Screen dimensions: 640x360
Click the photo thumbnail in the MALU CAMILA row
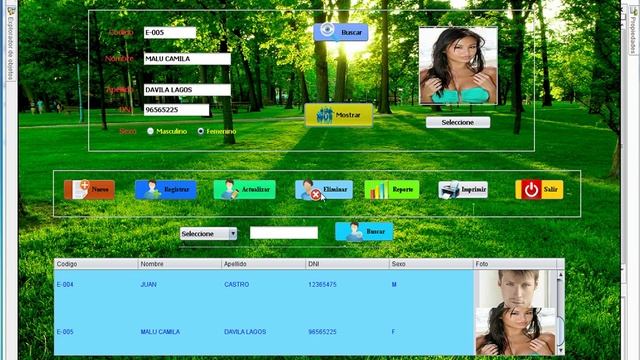click(516, 331)
